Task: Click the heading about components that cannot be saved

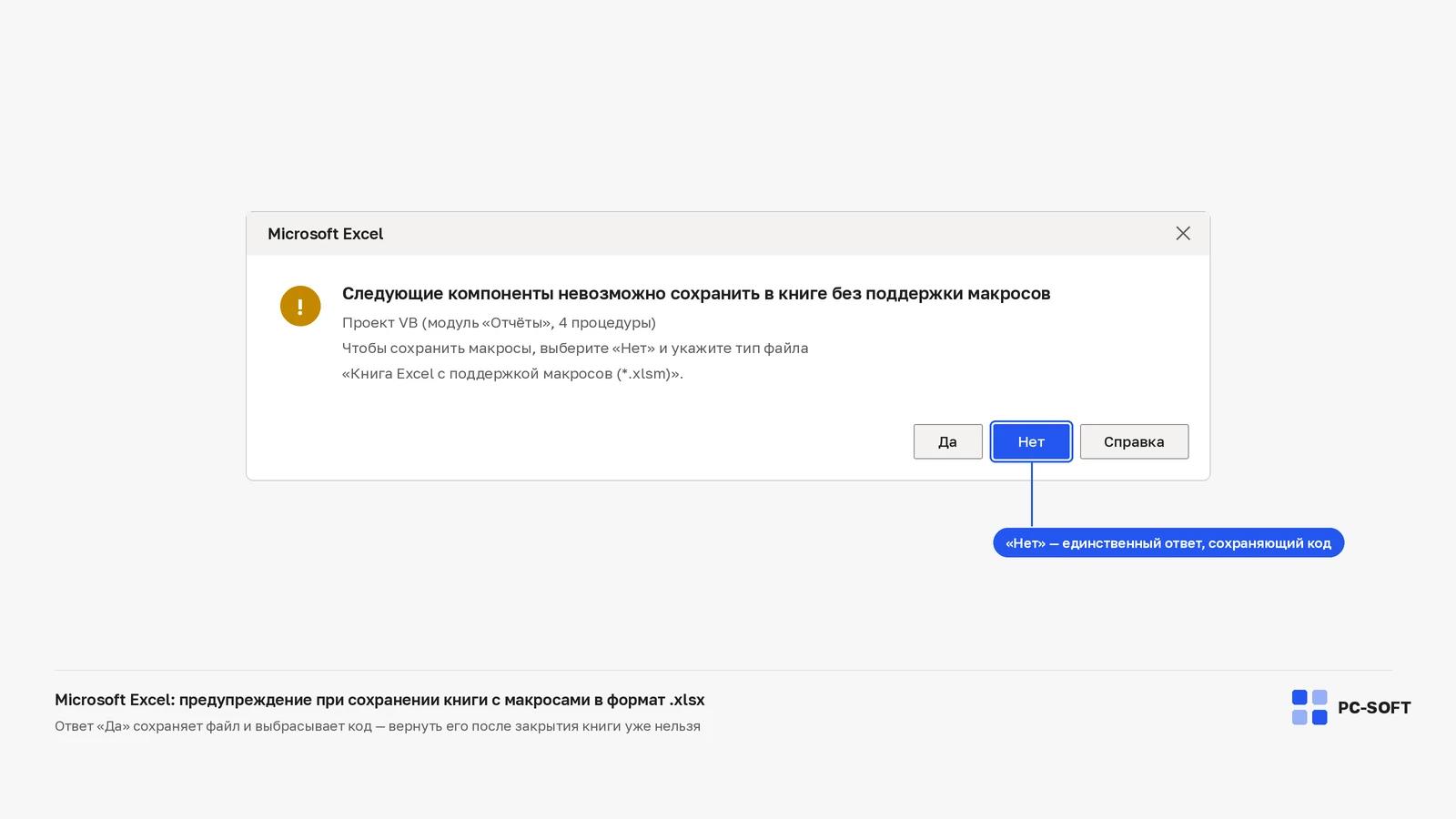Action: (696, 294)
